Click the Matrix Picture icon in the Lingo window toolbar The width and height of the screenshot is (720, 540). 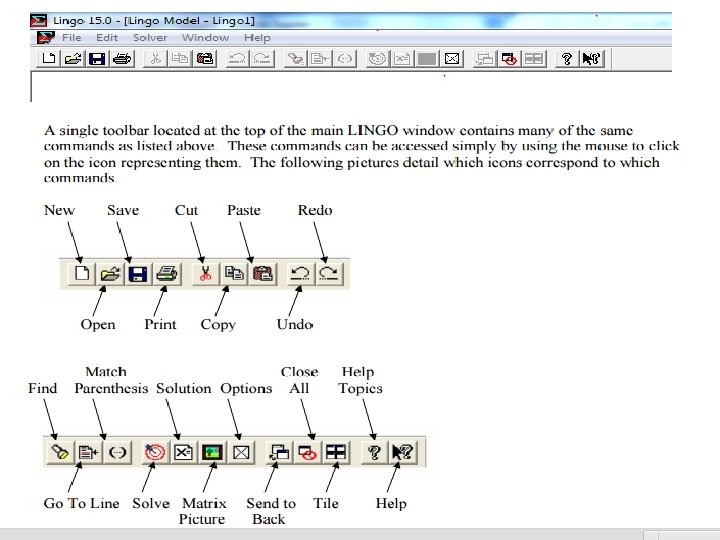[x=427, y=59]
